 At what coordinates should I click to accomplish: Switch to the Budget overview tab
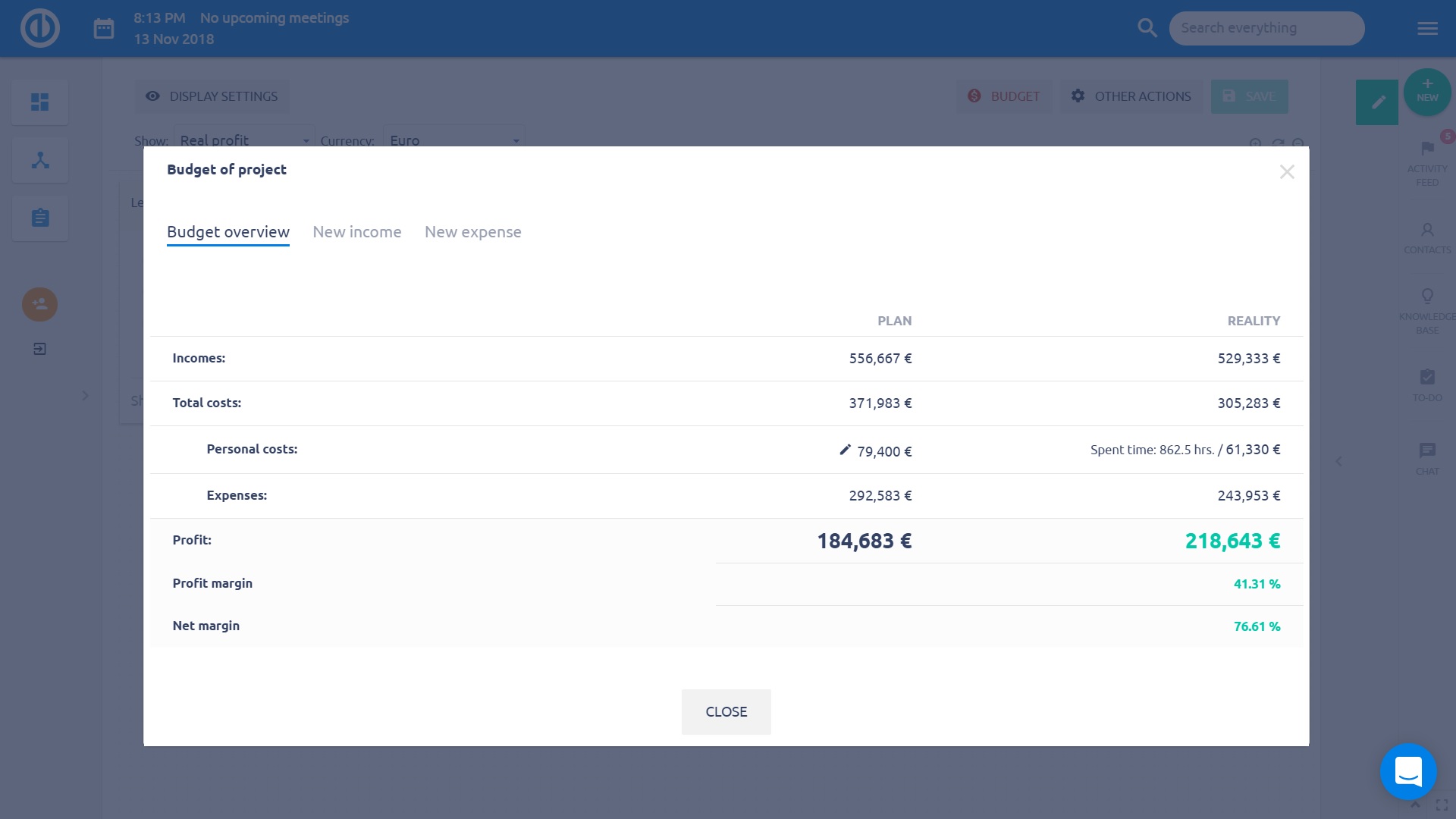coord(228,232)
